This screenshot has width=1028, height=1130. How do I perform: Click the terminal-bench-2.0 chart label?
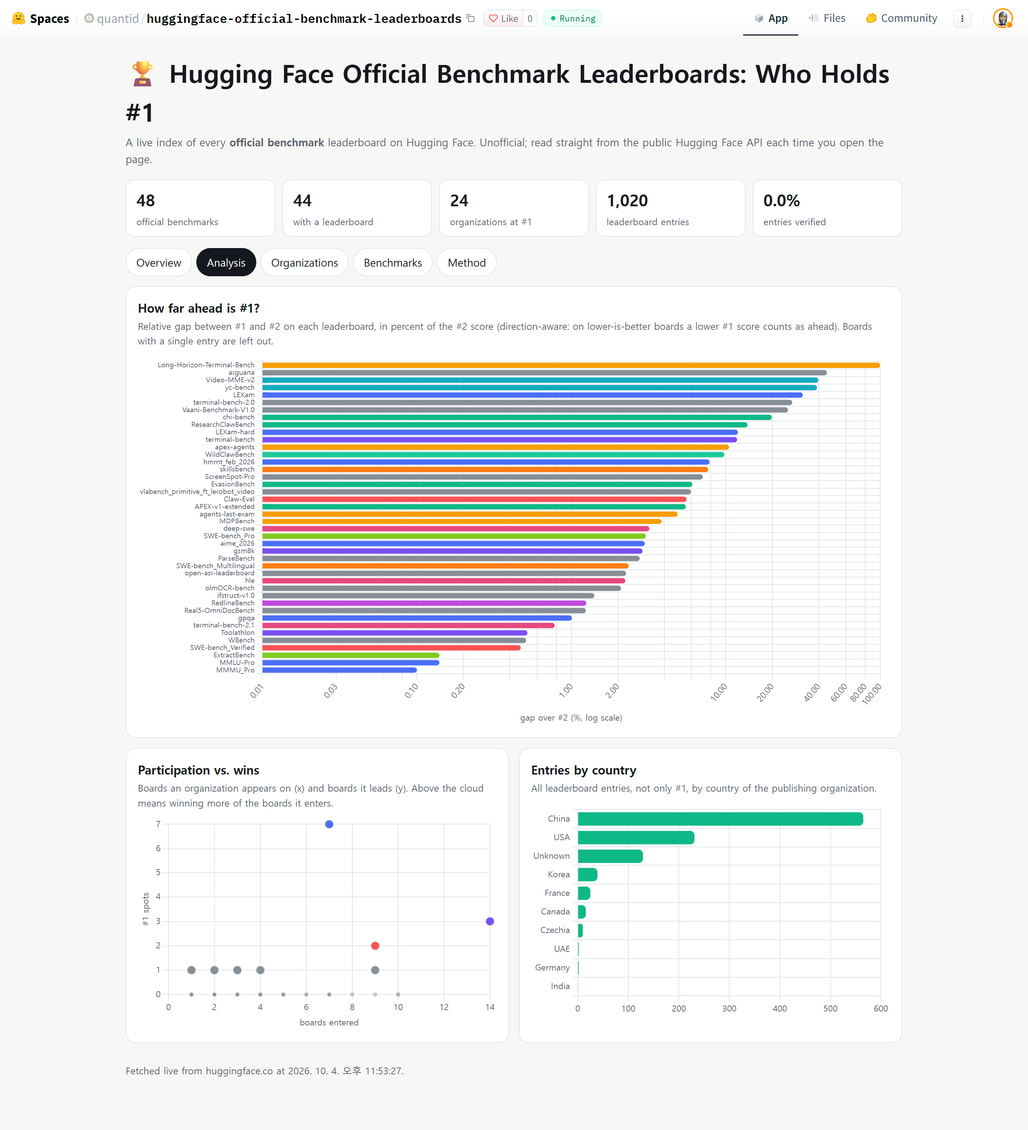(x=223, y=402)
